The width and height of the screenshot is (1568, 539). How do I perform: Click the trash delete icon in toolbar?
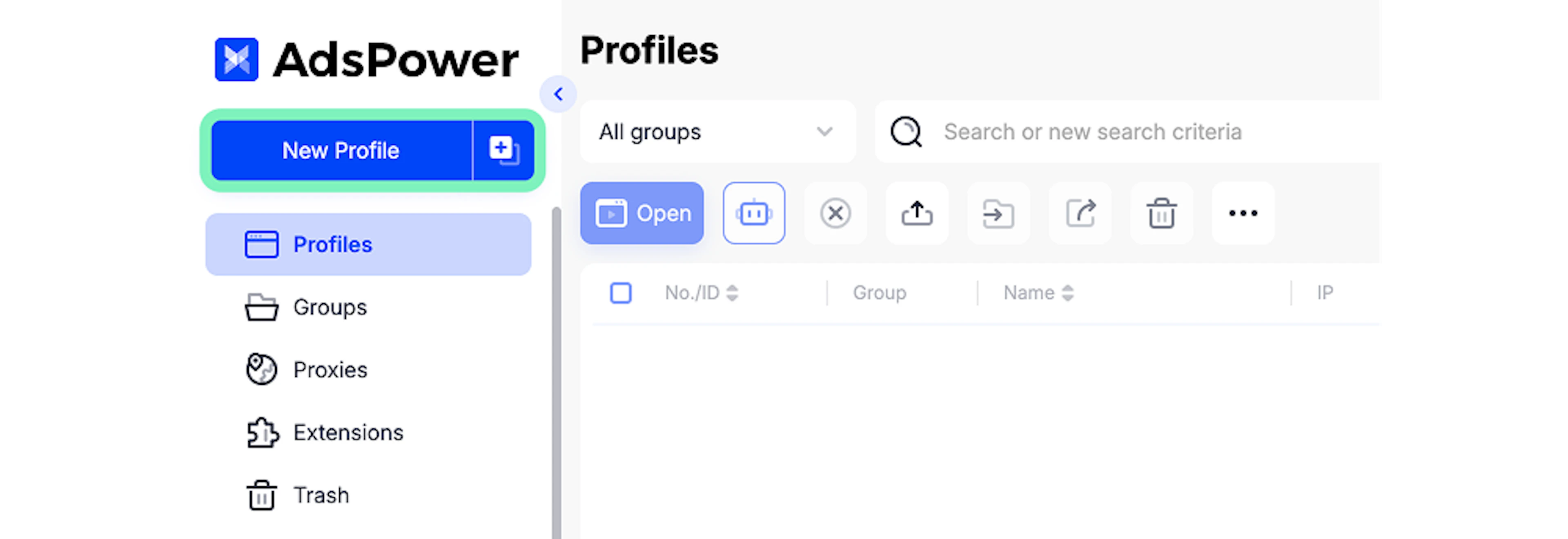[1161, 213]
